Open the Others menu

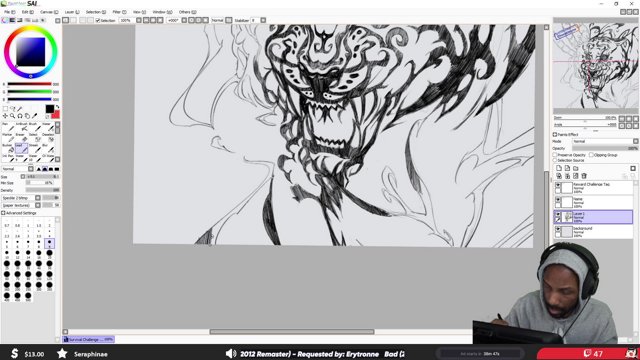(x=187, y=12)
